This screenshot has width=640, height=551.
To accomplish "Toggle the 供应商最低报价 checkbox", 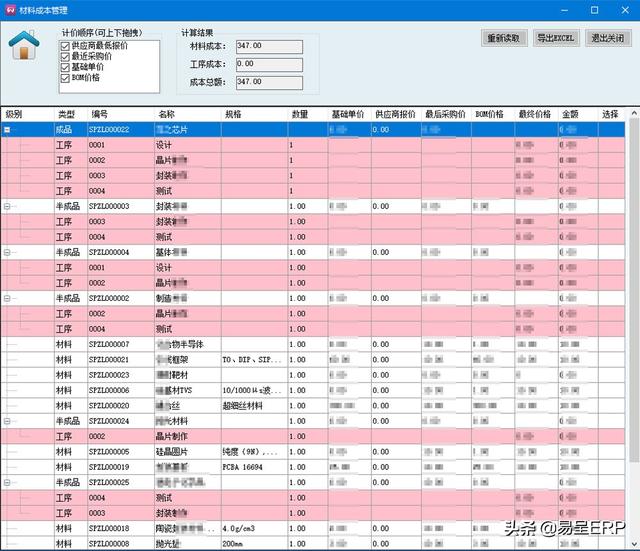I will coord(65,47).
